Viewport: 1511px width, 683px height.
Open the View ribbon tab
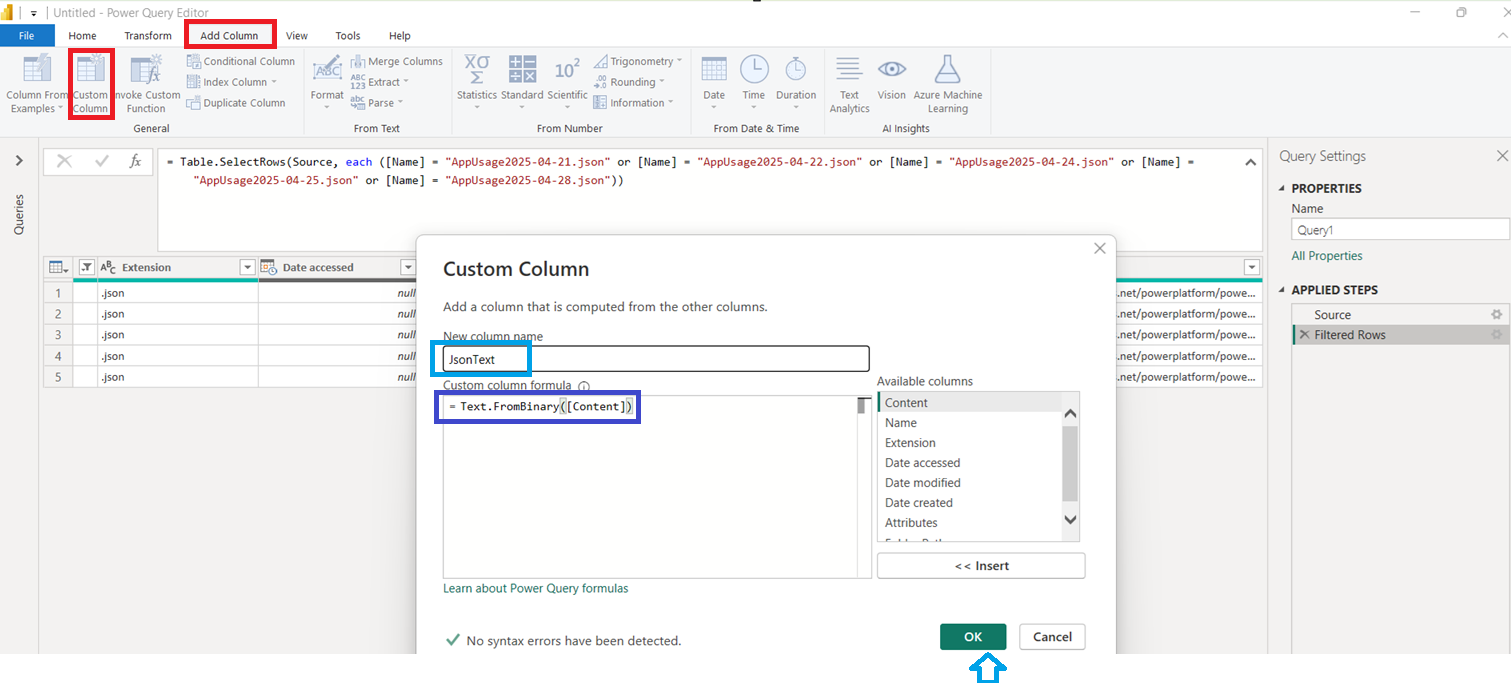(x=297, y=36)
